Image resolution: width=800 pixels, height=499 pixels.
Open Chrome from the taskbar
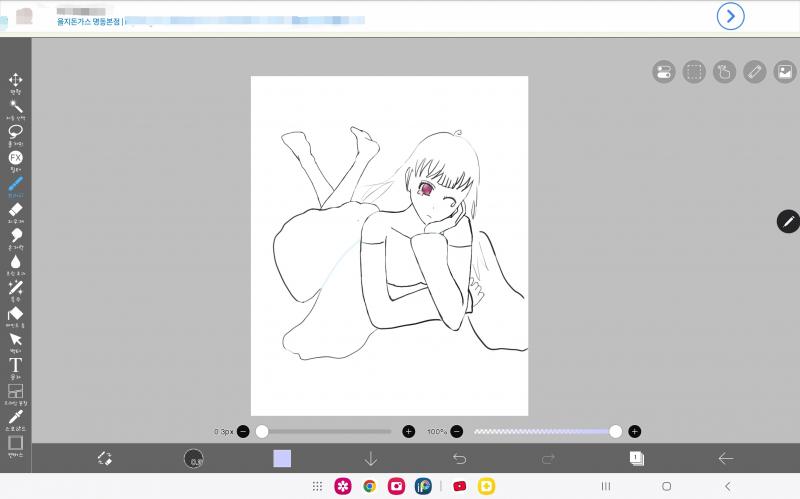tap(370, 486)
